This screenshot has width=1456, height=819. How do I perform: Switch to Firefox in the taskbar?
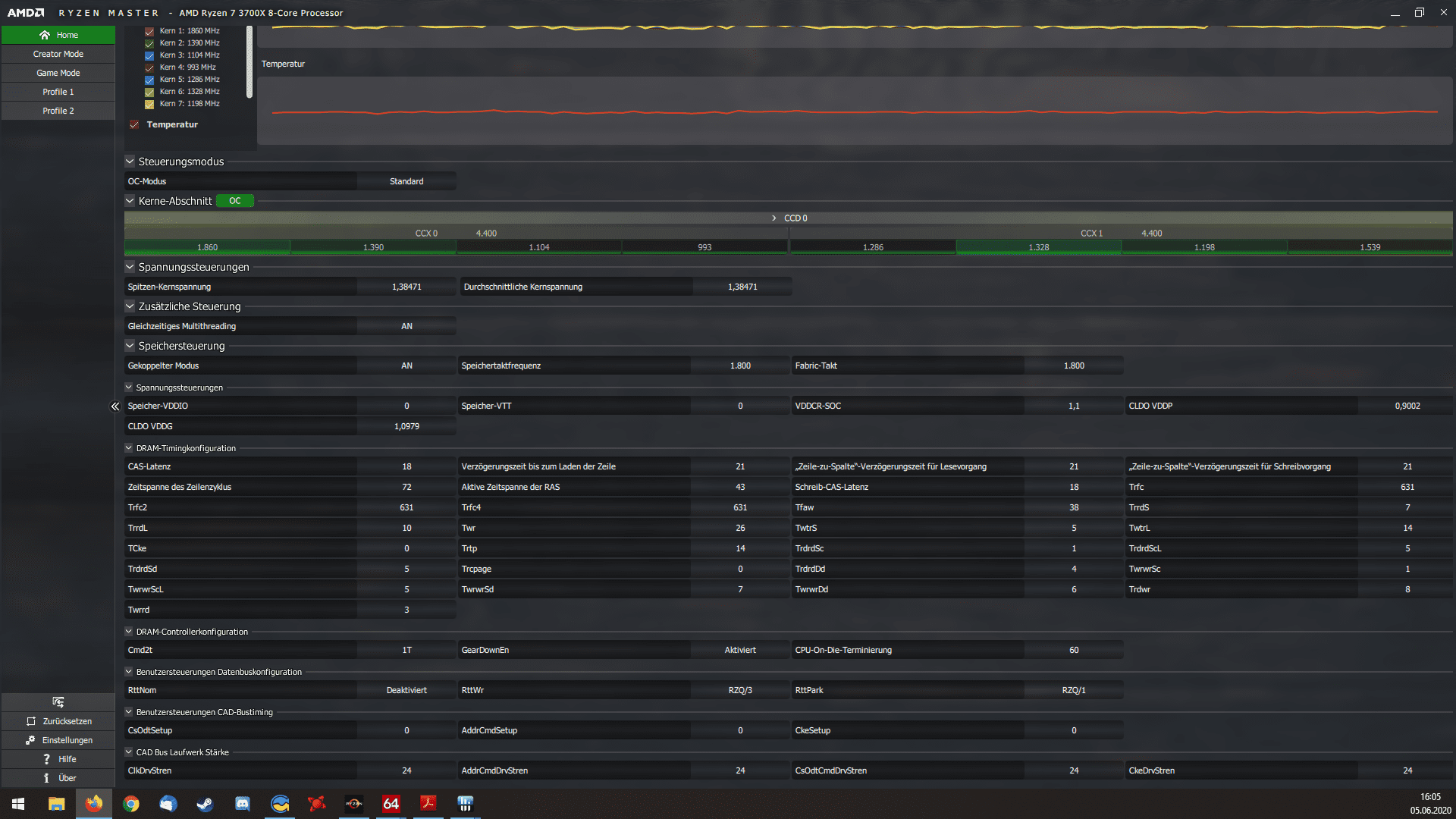point(94,804)
